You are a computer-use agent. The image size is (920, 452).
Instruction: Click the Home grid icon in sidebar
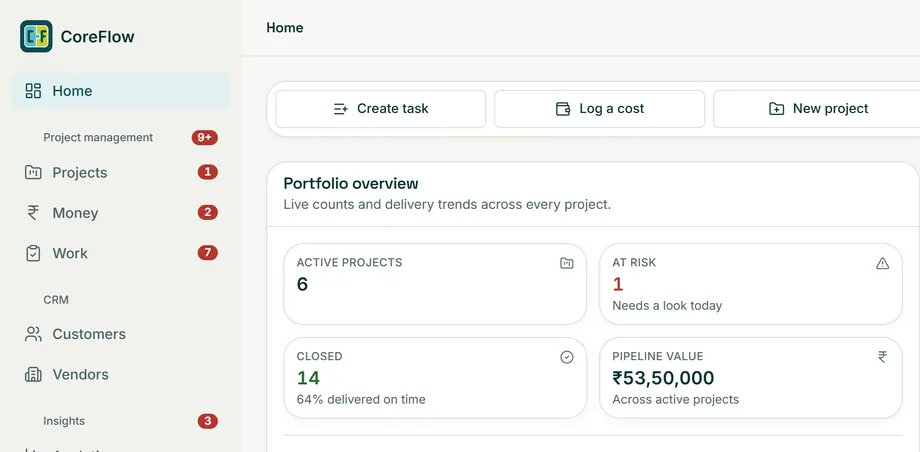coord(33,91)
